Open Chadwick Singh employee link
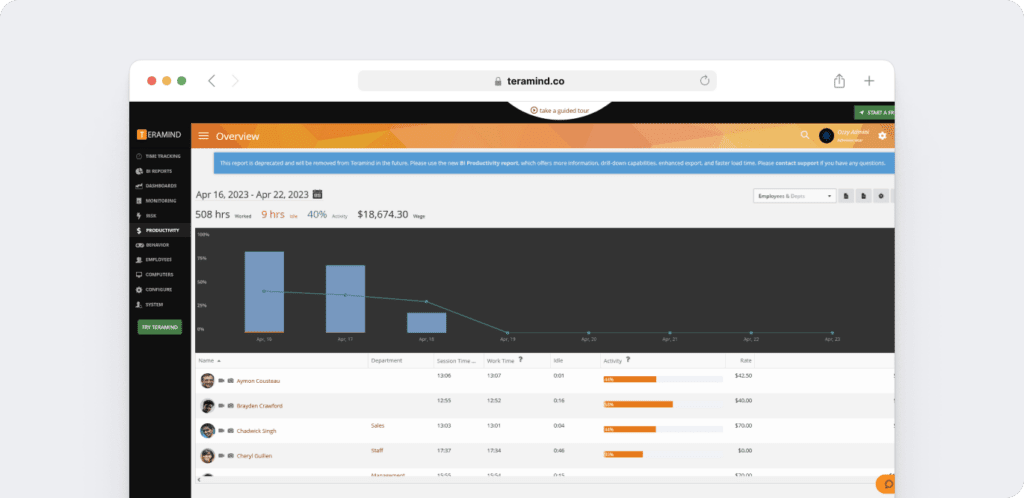The image size is (1024, 498). click(256, 431)
